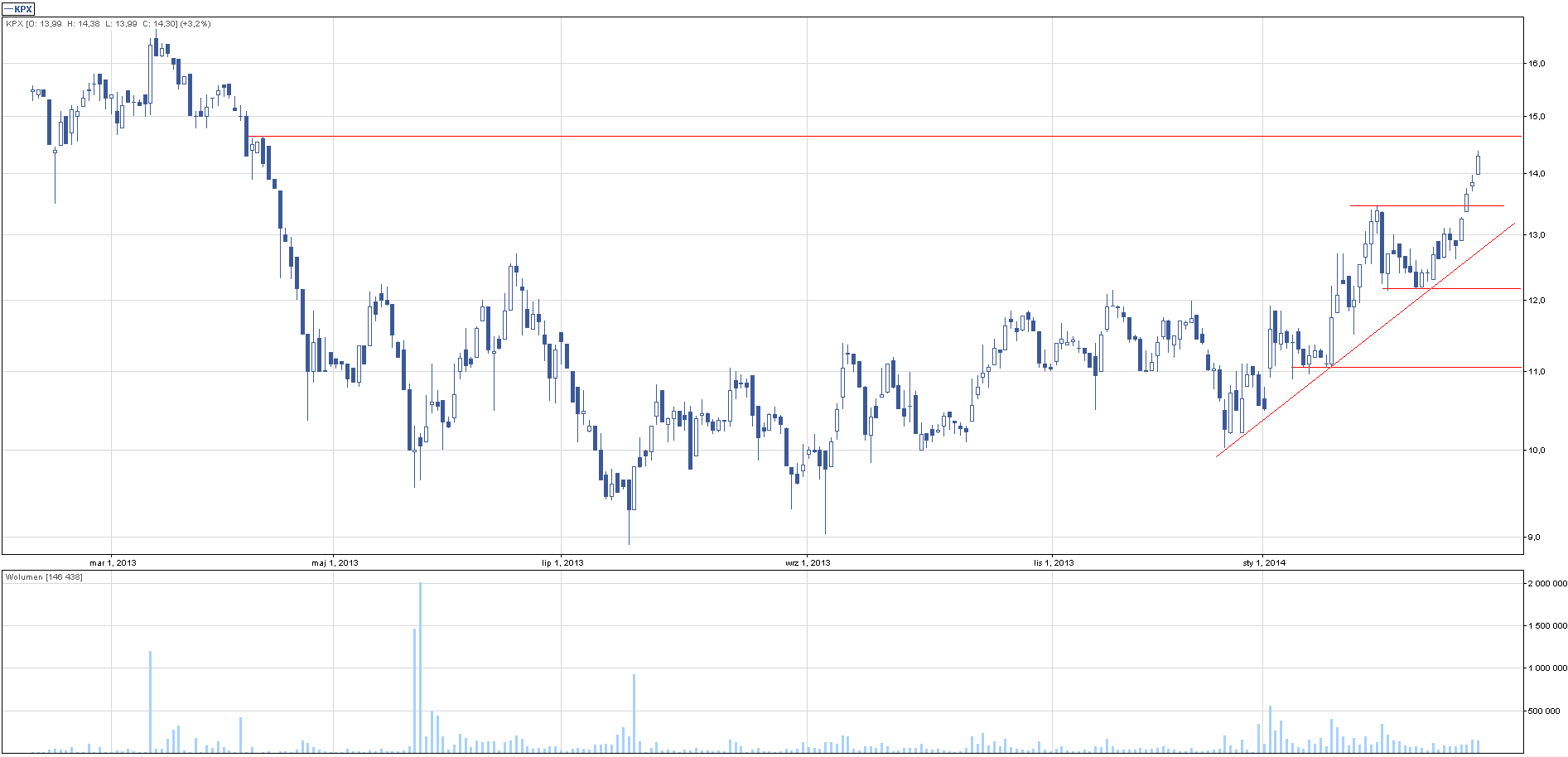
Task: Click the 500 000 volume axis label
Action: [1545, 711]
